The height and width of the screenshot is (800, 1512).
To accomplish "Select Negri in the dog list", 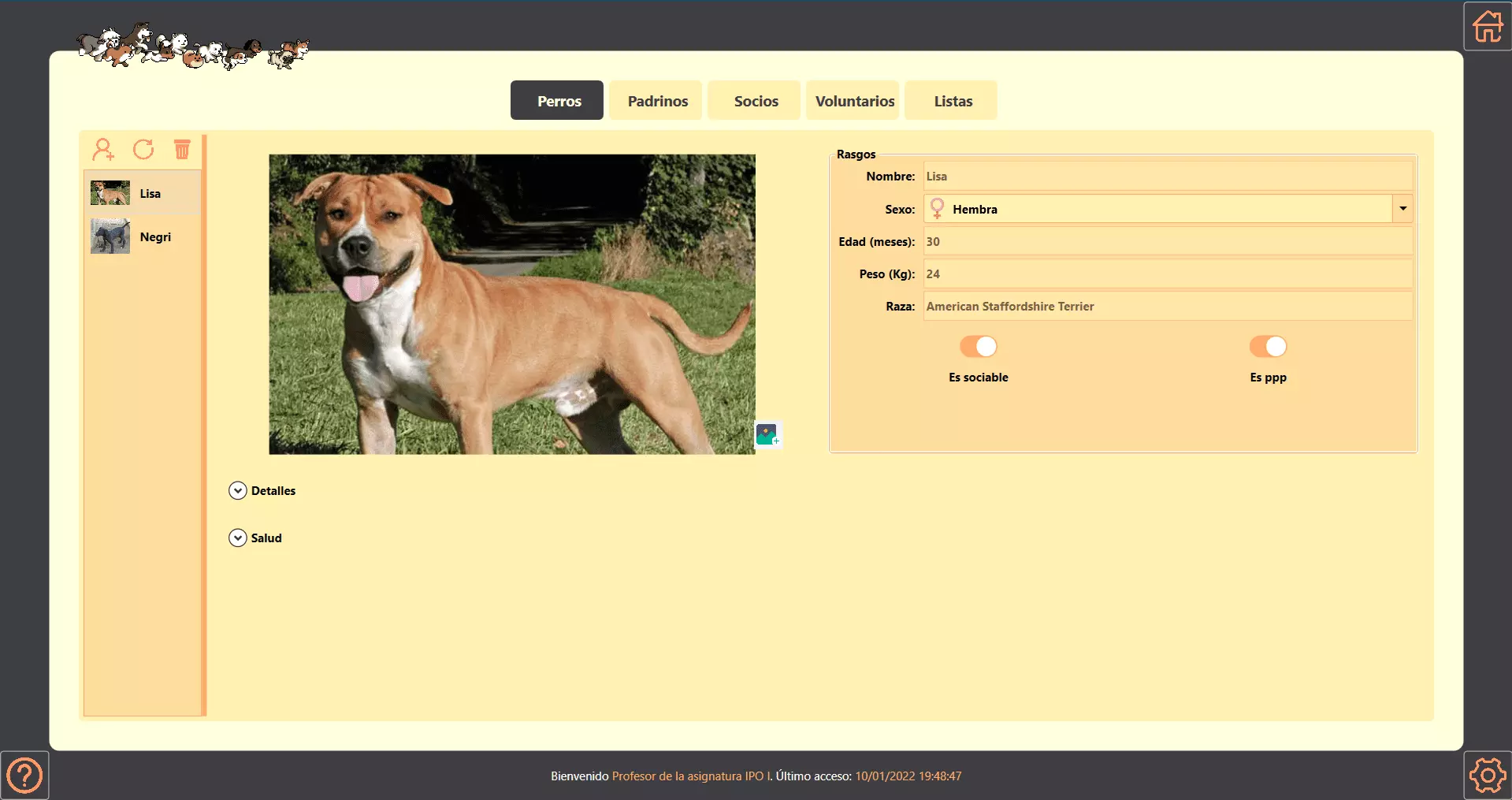I will coord(143,236).
